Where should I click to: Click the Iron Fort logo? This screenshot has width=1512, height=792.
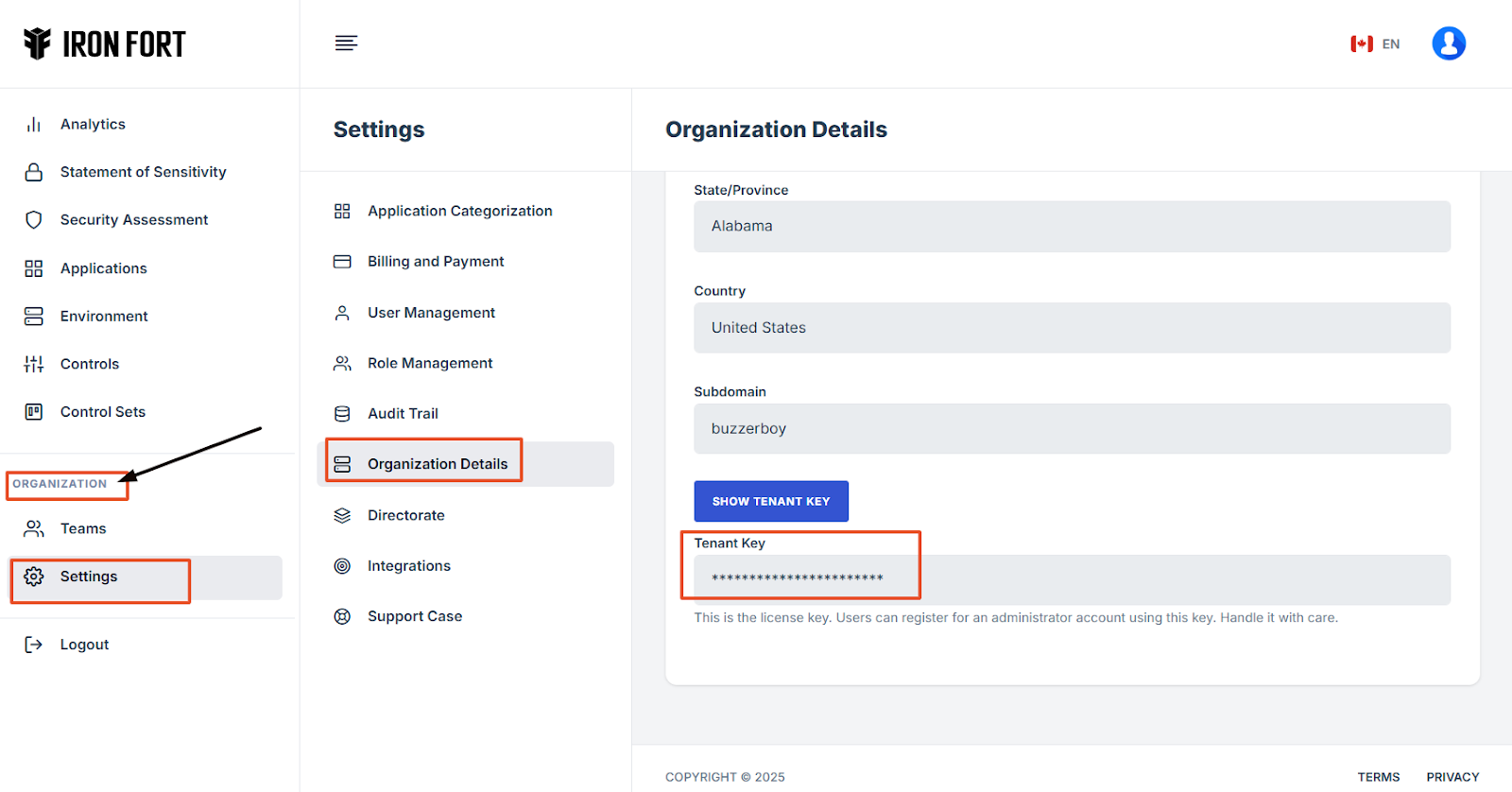click(105, 43)
